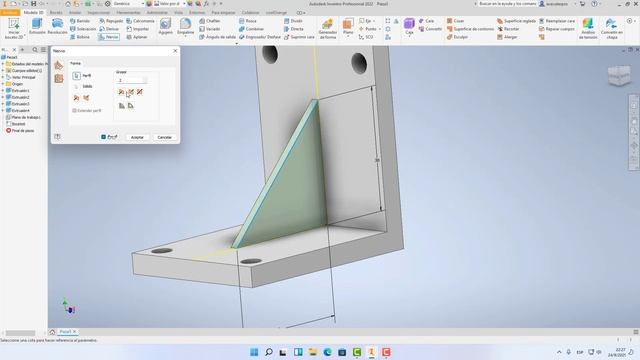The image size is (640, 360).
Task: Open Grosor thickness value dropdown arrow
Action: click(x=144, y=80)
